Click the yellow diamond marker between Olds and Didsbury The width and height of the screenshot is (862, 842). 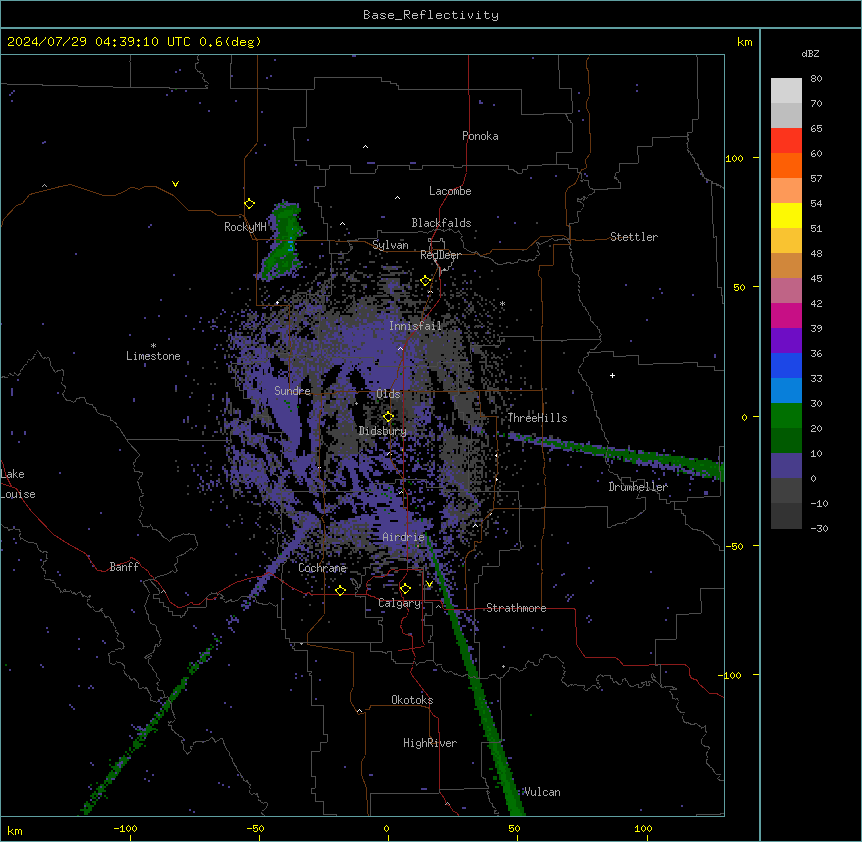[389, 417]
